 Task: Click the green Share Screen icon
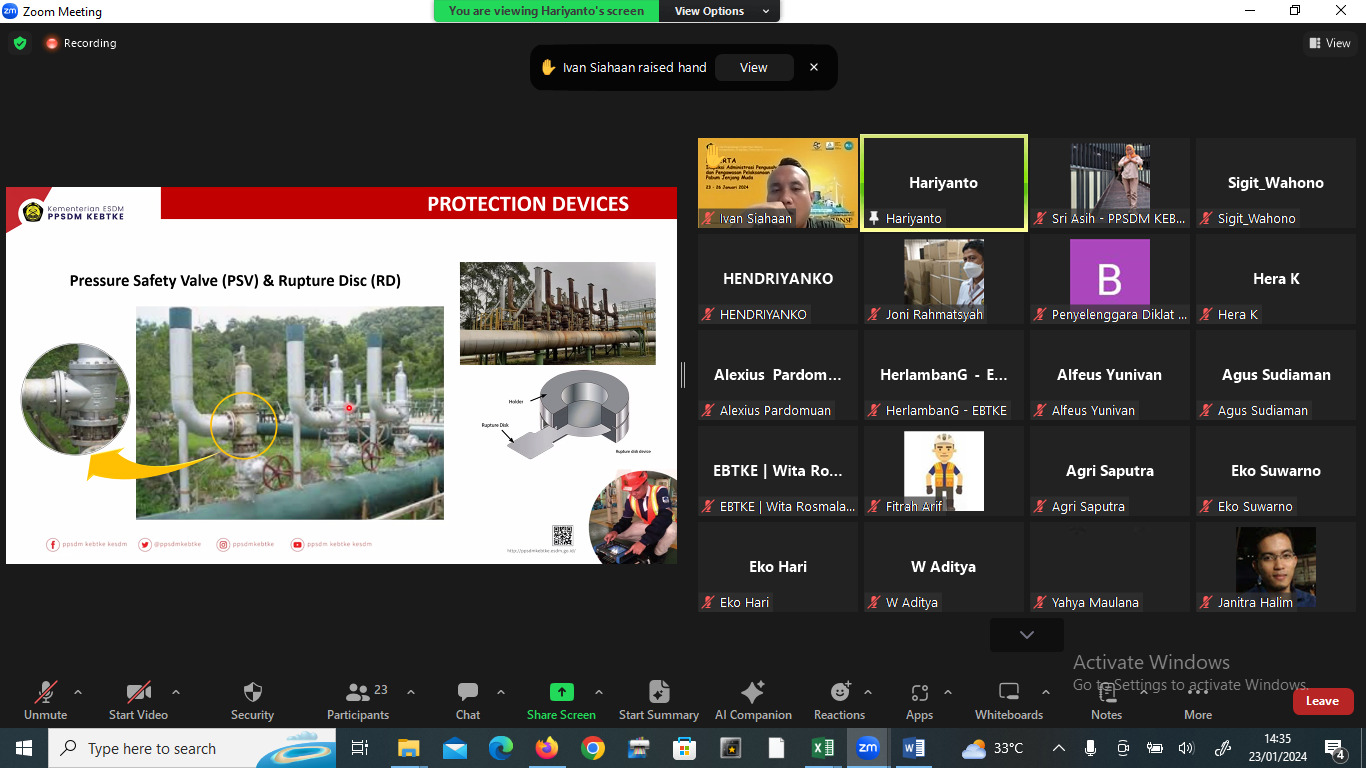click(x=561, y=692)
